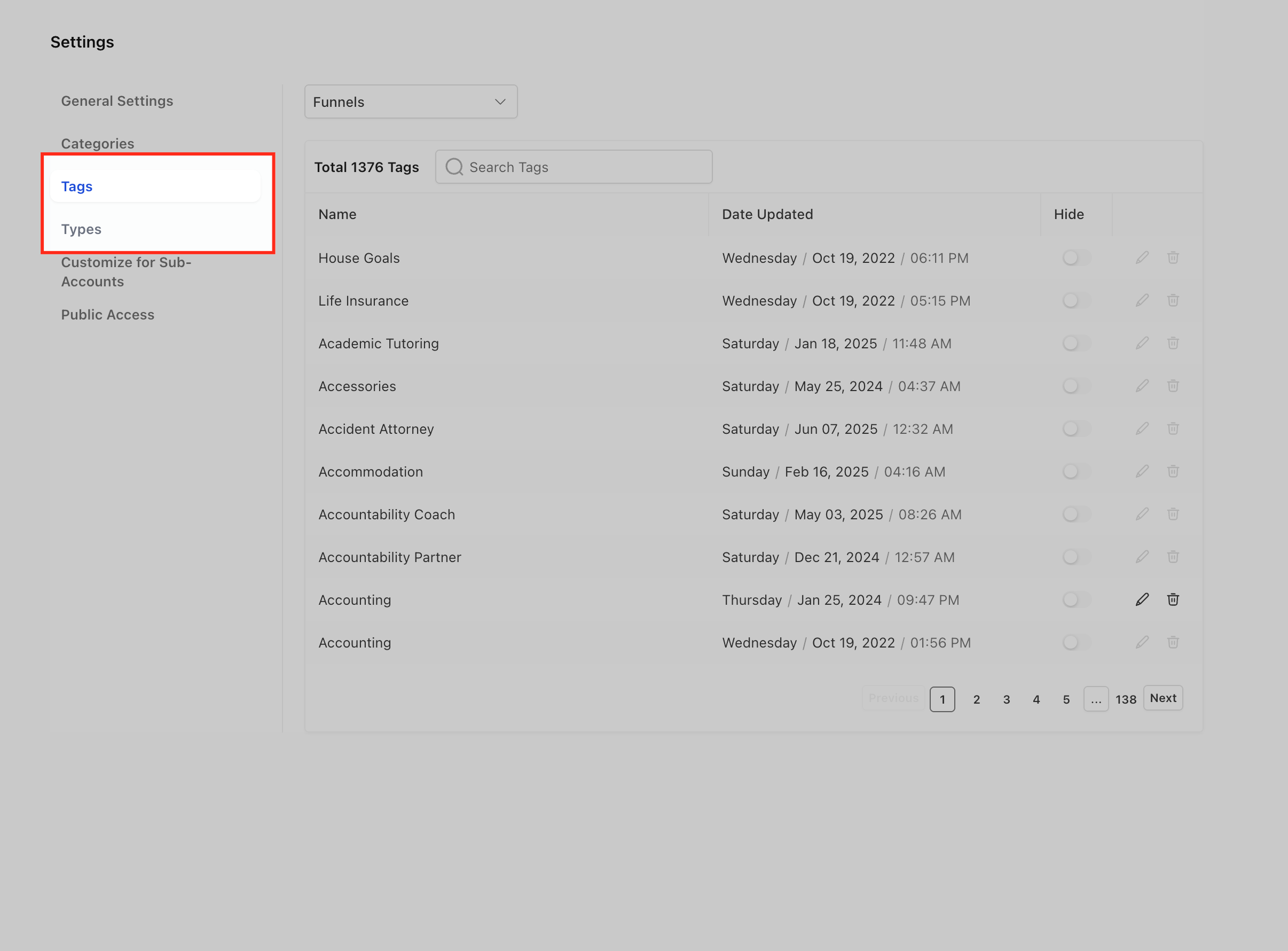
Task: Open the Funnels dropdown
Action: (x=410, y=102)
